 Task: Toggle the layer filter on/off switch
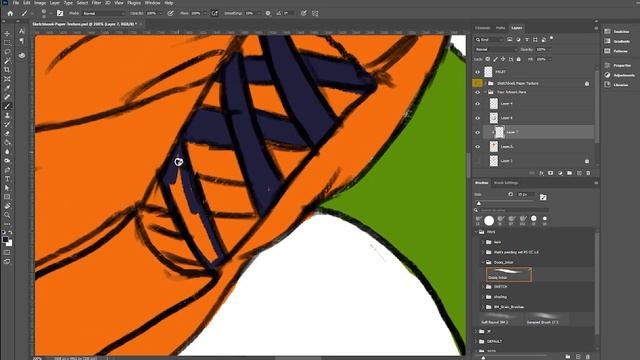click(551, 39)
